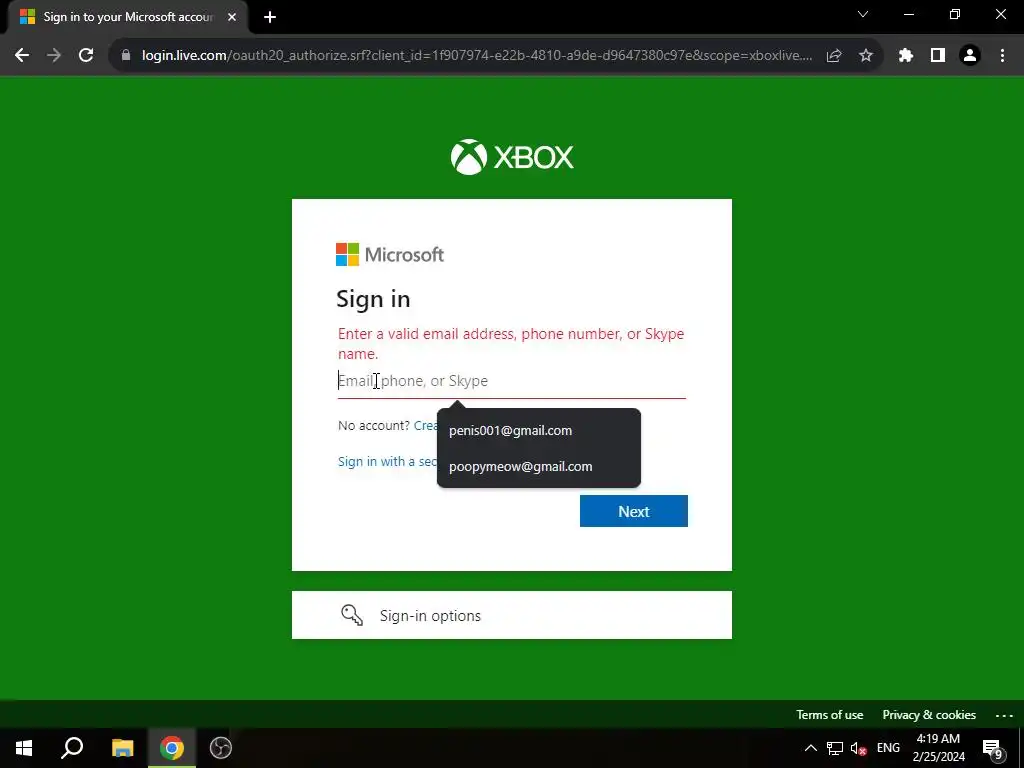Bookmark this page with star icon
Image resolution: width=1024 pixels, height=768 pixels.
(x=866, y=56)
